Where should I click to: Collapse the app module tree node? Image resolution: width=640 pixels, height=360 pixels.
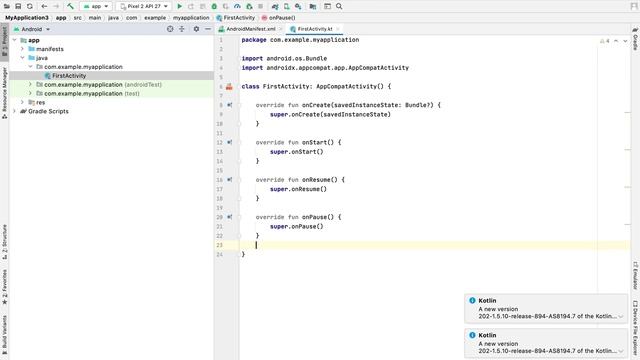pos(15,40)
